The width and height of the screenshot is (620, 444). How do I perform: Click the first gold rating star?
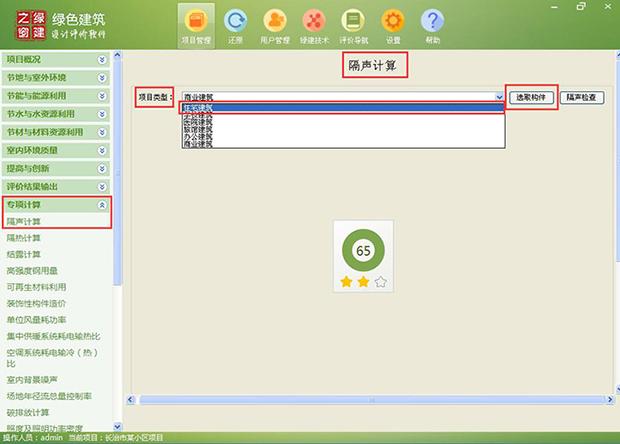[346, 282]
